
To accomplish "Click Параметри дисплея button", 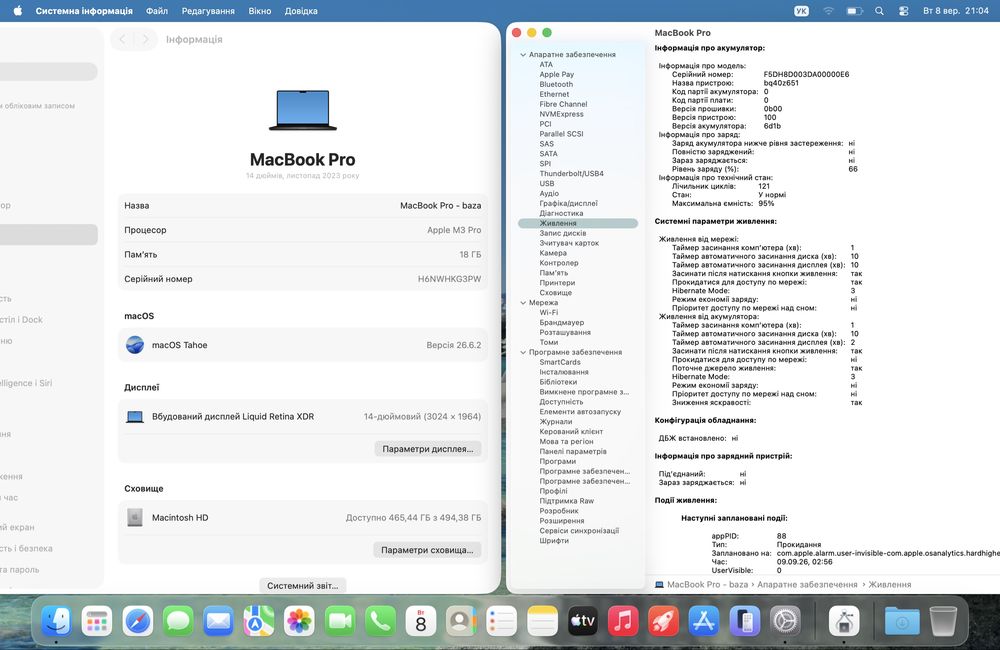I will click(427, 449).
